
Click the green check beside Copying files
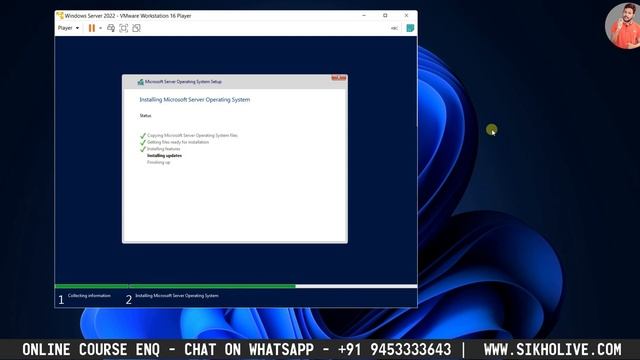143,136
